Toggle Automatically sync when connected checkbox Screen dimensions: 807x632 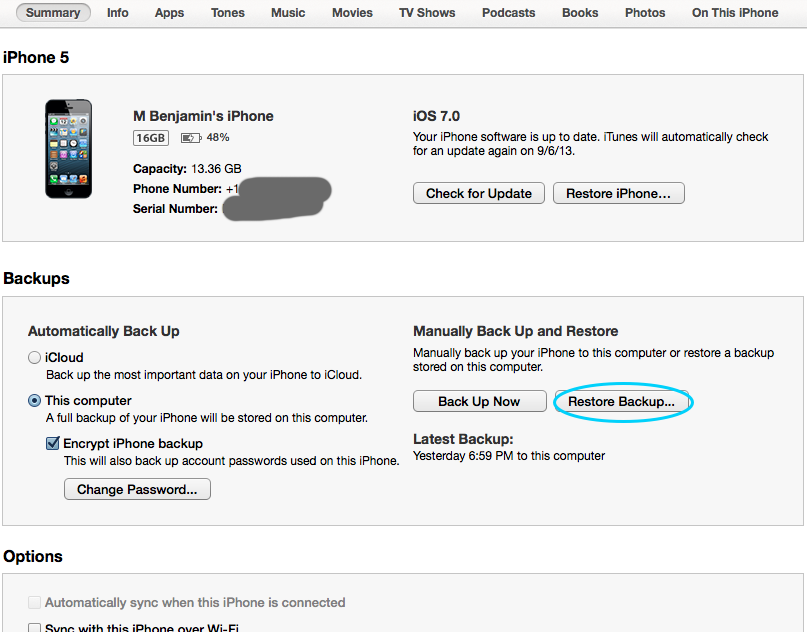coord(34,602)
